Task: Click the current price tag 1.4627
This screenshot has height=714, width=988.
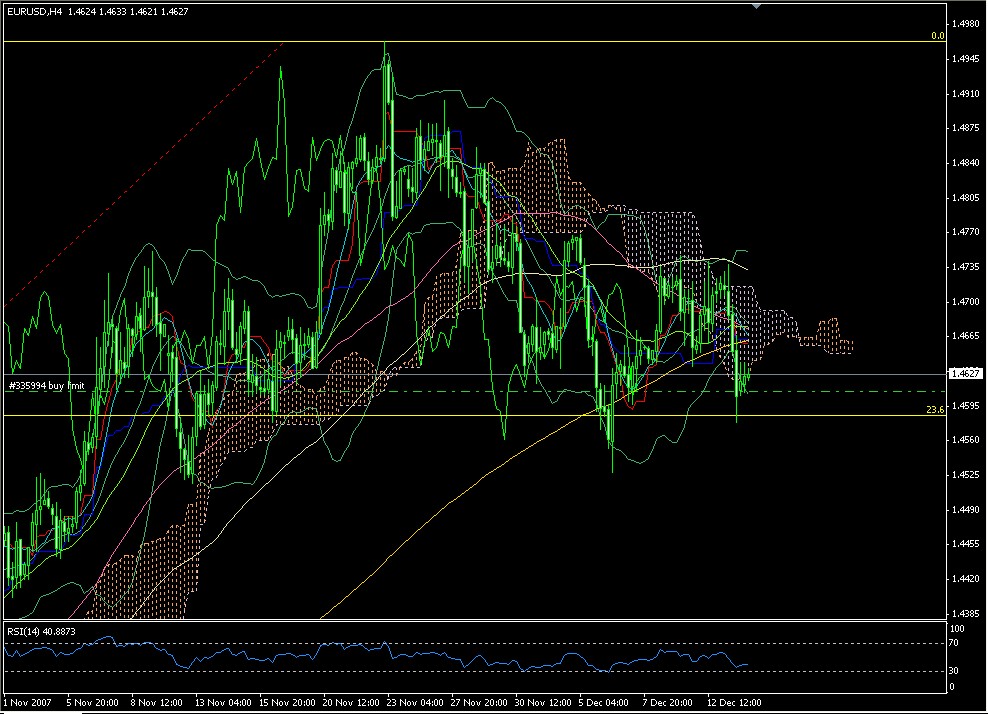Action: click(965, 374)
